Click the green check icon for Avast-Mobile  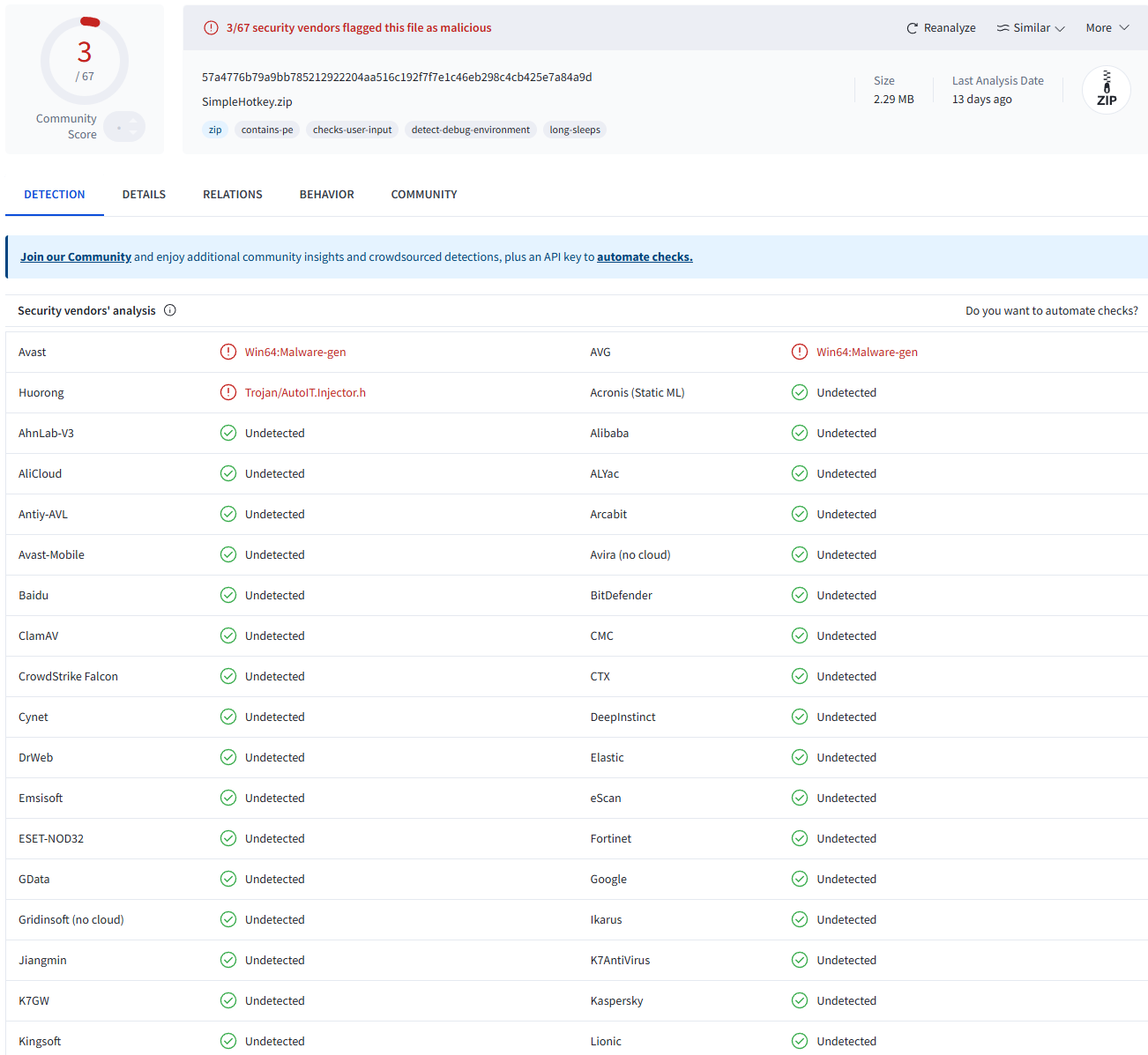click(228, 554)
